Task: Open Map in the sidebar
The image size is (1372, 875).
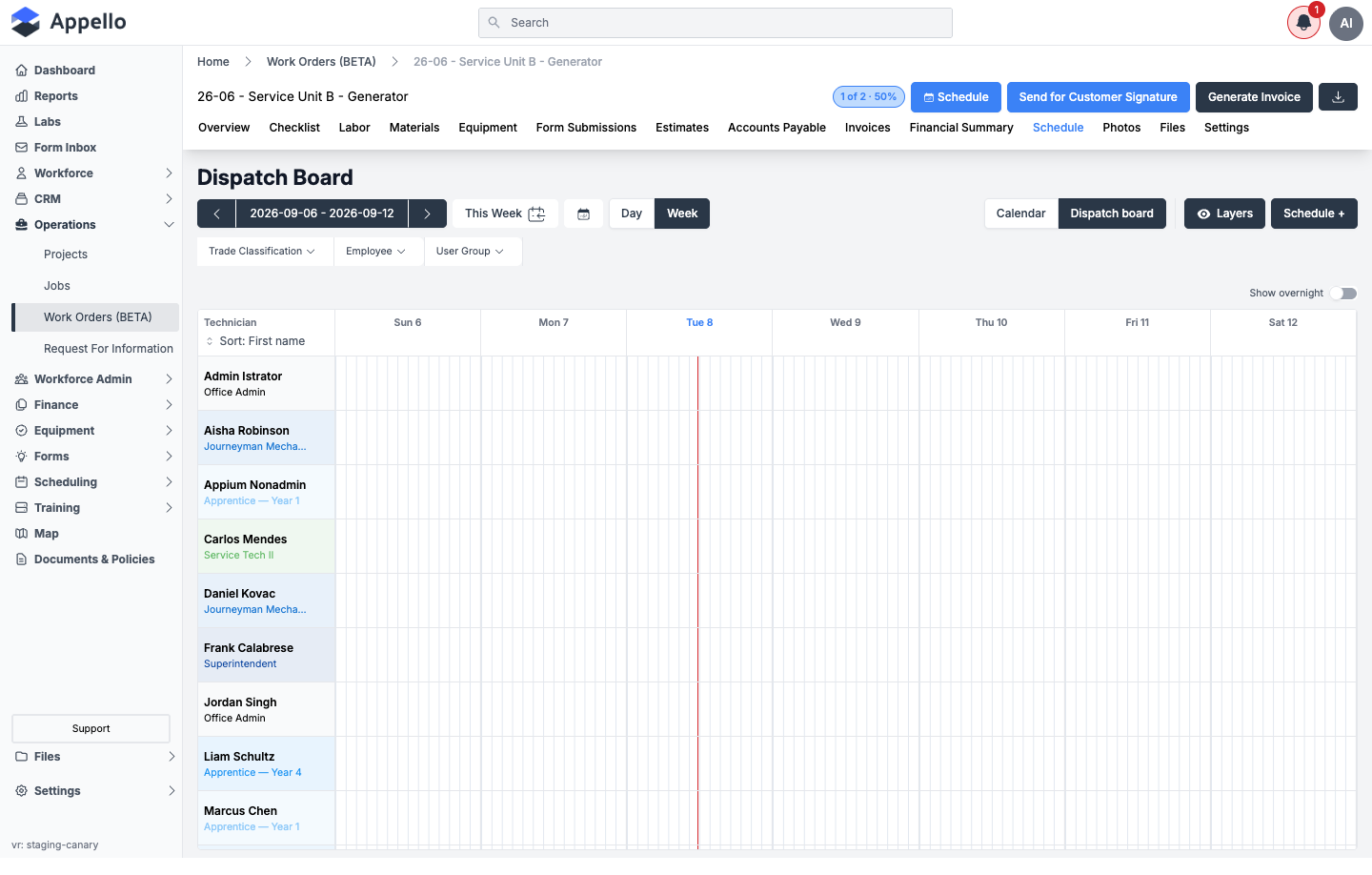Action: coord(47,534)
